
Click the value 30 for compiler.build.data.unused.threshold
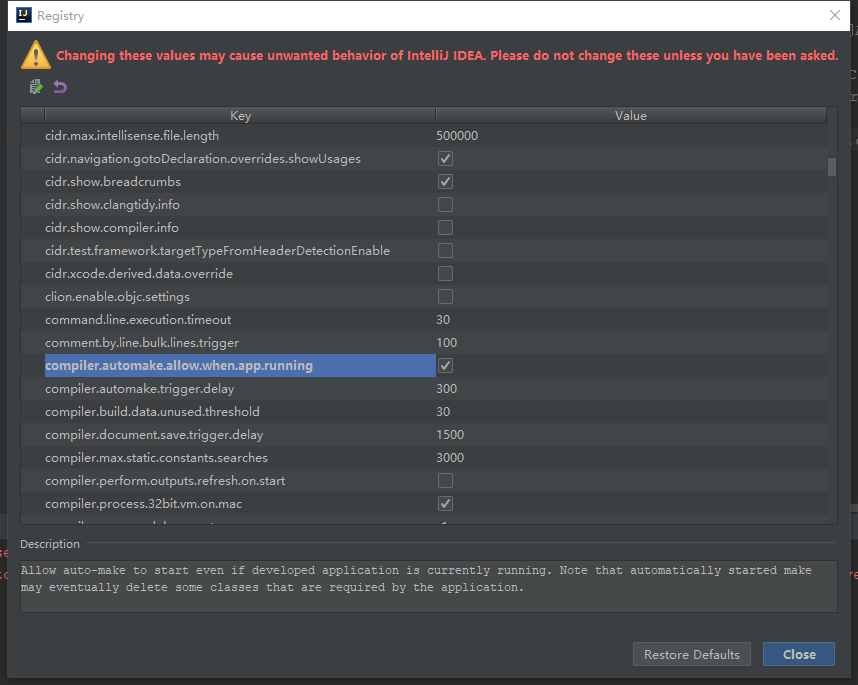pos(443,411)
